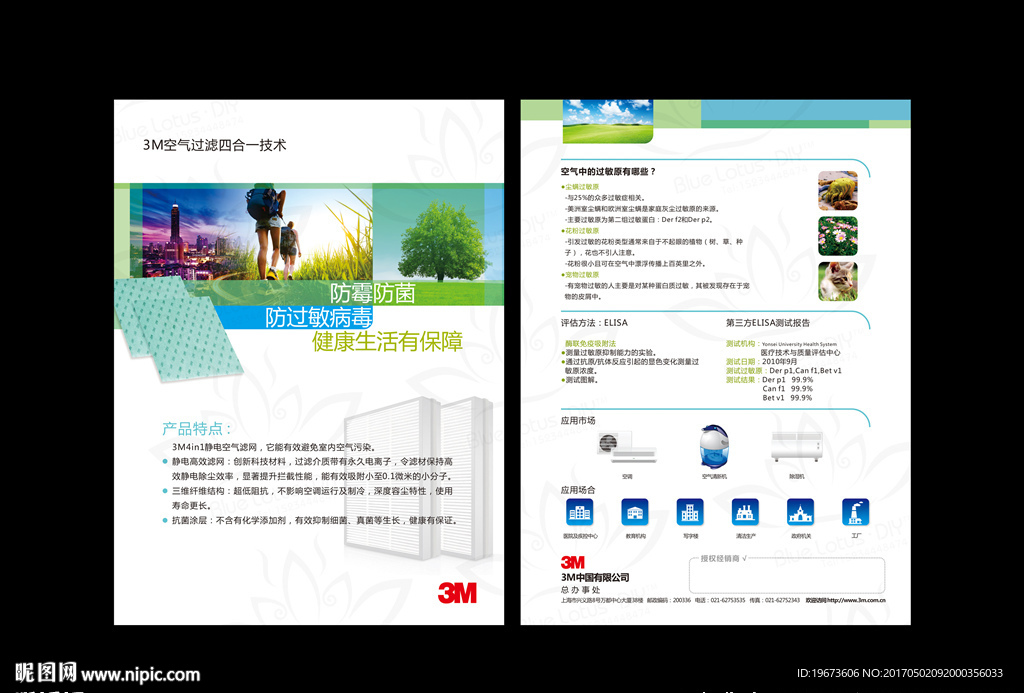The image size is (1024, 693).
Task: Click the meadow and sky header photo
Action: point(608,121)
